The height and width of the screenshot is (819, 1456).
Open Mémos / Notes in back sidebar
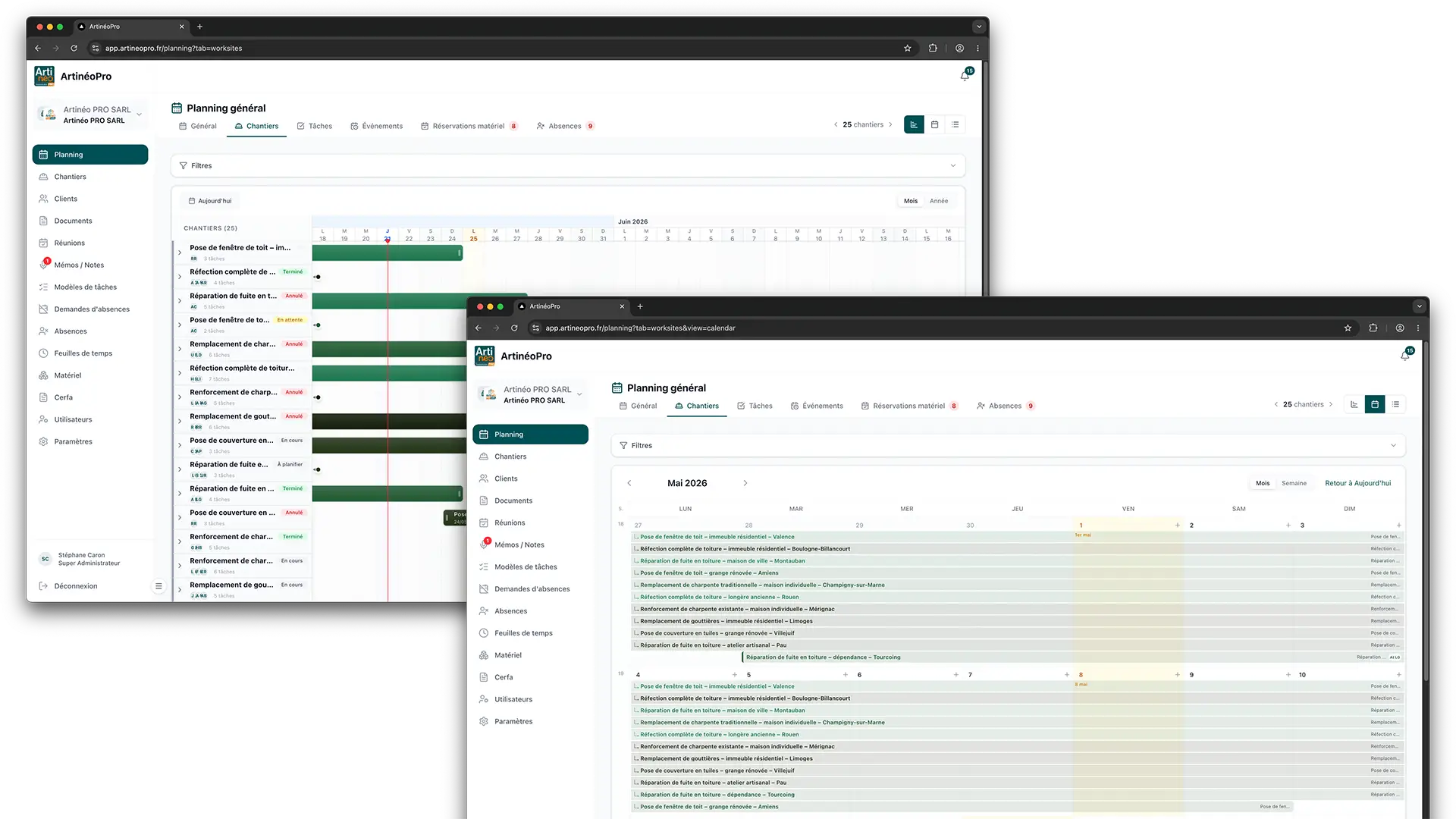[89, 265]
